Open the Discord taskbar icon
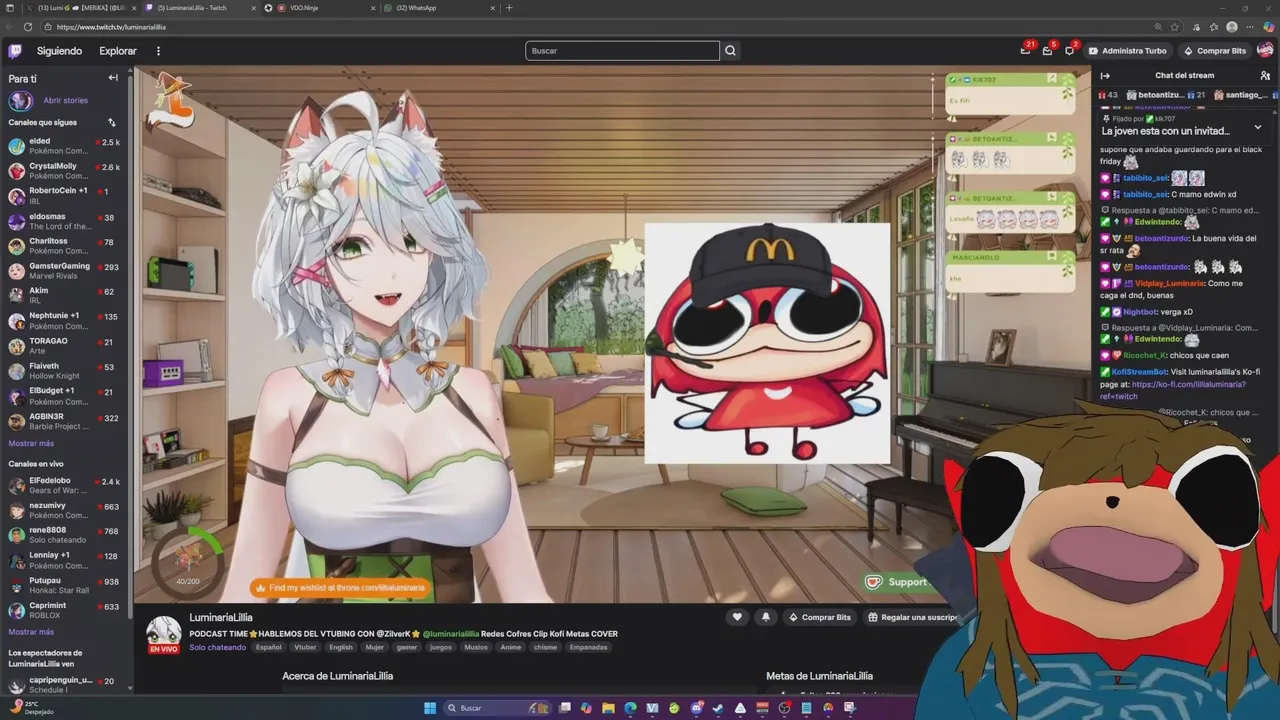Image resolution: width=1280 pixels, height=720 pixels. [x=696, y=708]
